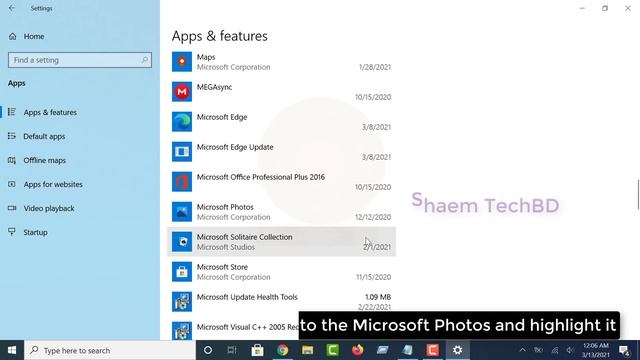The height and width of the screenshot is (360, 640).
Task: Click the back arrow in Settings
Action: [12, 8]
